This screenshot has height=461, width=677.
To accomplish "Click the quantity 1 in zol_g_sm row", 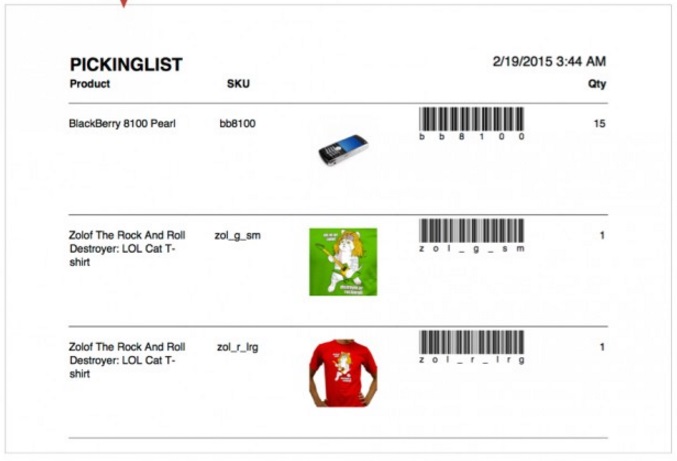I will pyautogui.click(x=602, y=236).
